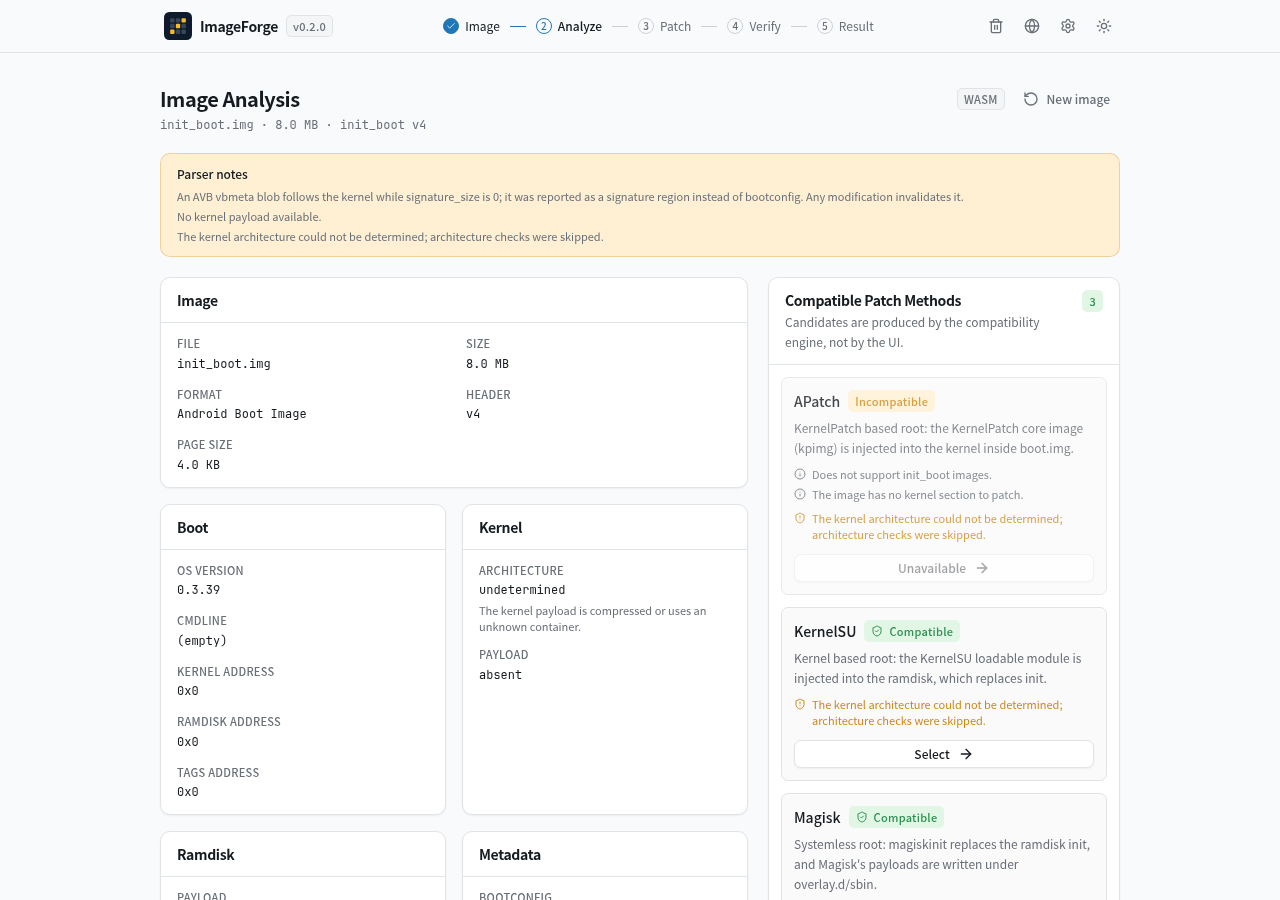This screenshot has height=900, width=1280.
Task: Open settings via the gear icon
Action: click(x=1068, y=26)
